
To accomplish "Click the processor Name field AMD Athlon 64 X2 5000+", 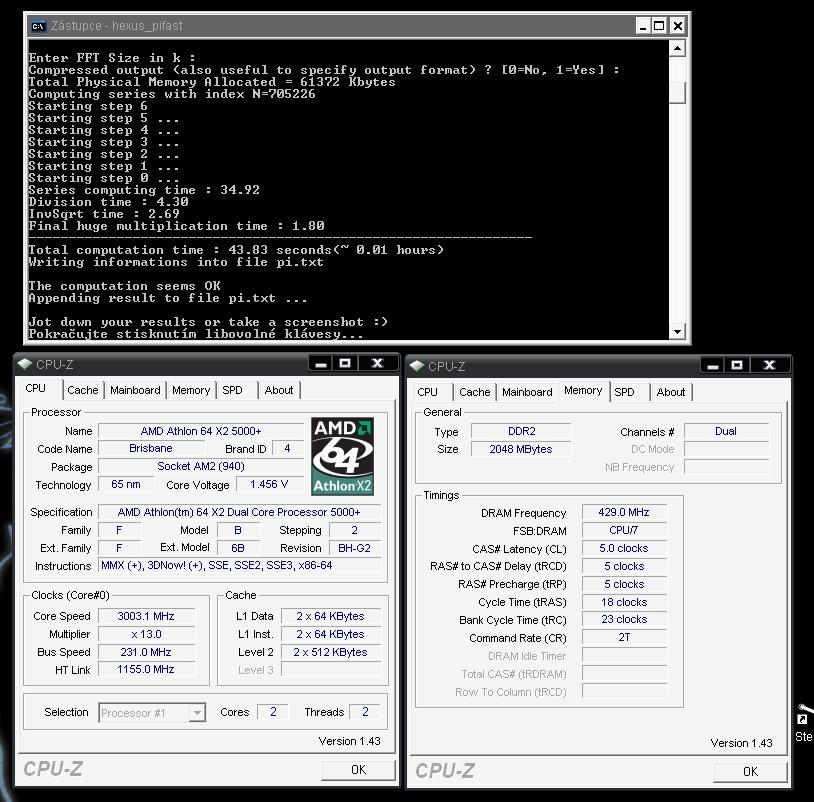I will pos(201,431).
